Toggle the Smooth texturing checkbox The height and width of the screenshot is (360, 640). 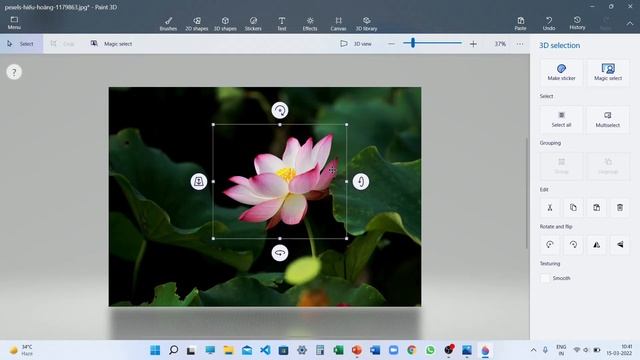[x=545, y=278]
